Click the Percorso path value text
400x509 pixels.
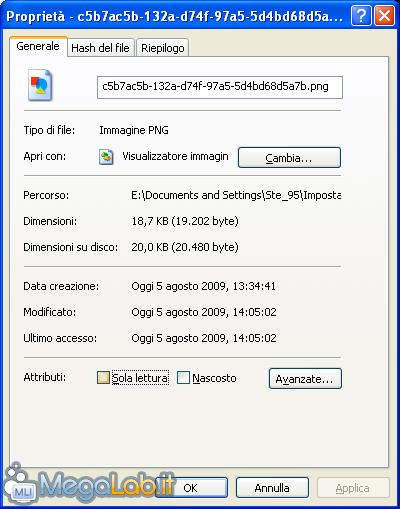(236, 195)
